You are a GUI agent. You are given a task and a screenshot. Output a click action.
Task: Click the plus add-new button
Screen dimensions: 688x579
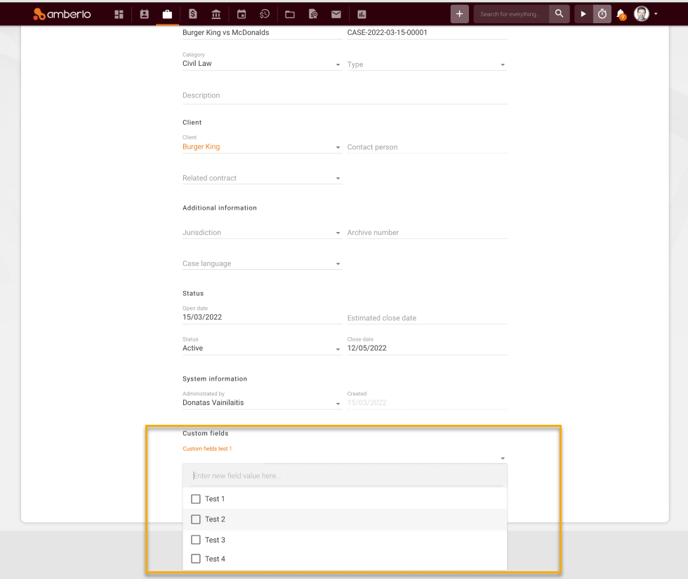point(459,14)
